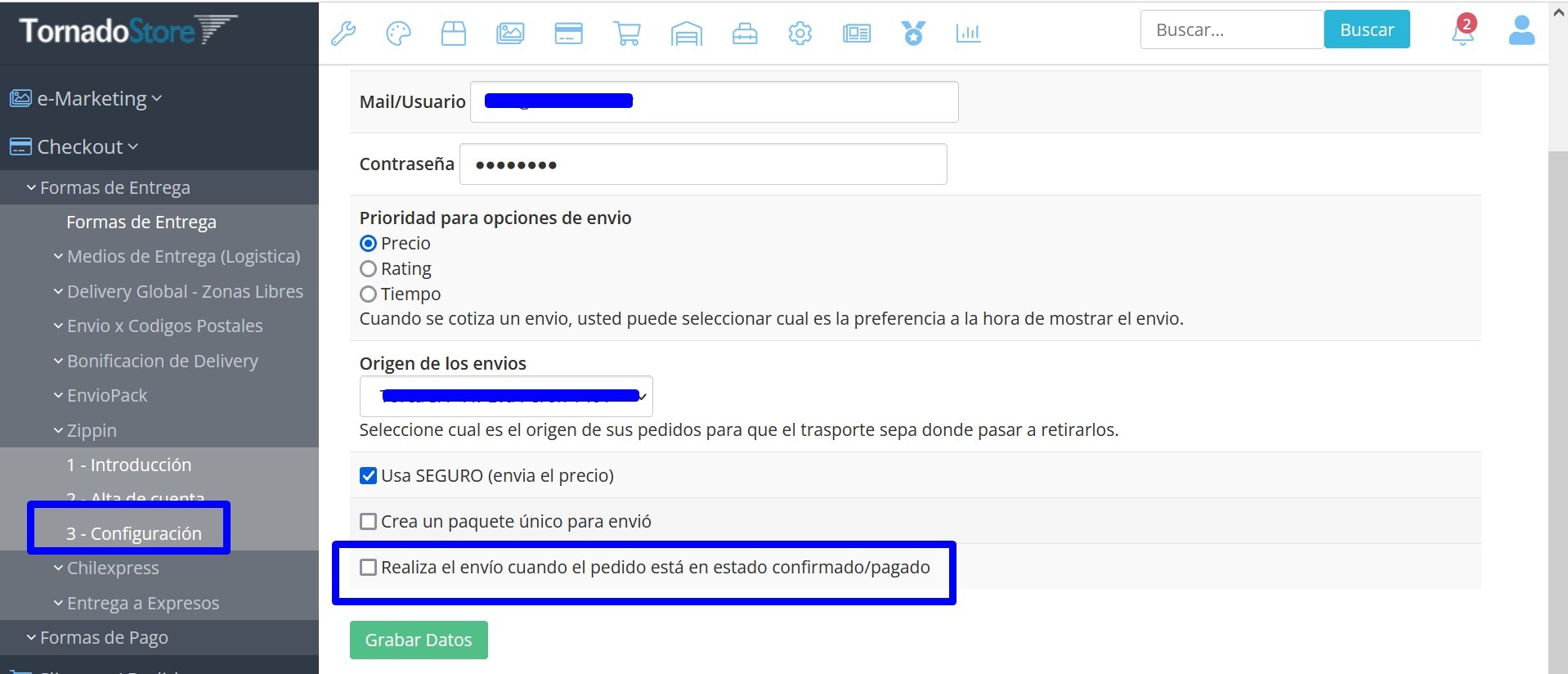This screenshot has width=1568, height=674.
Task: Click the Buscar button
Action: pyautogui.click(x=1367, y=29)
